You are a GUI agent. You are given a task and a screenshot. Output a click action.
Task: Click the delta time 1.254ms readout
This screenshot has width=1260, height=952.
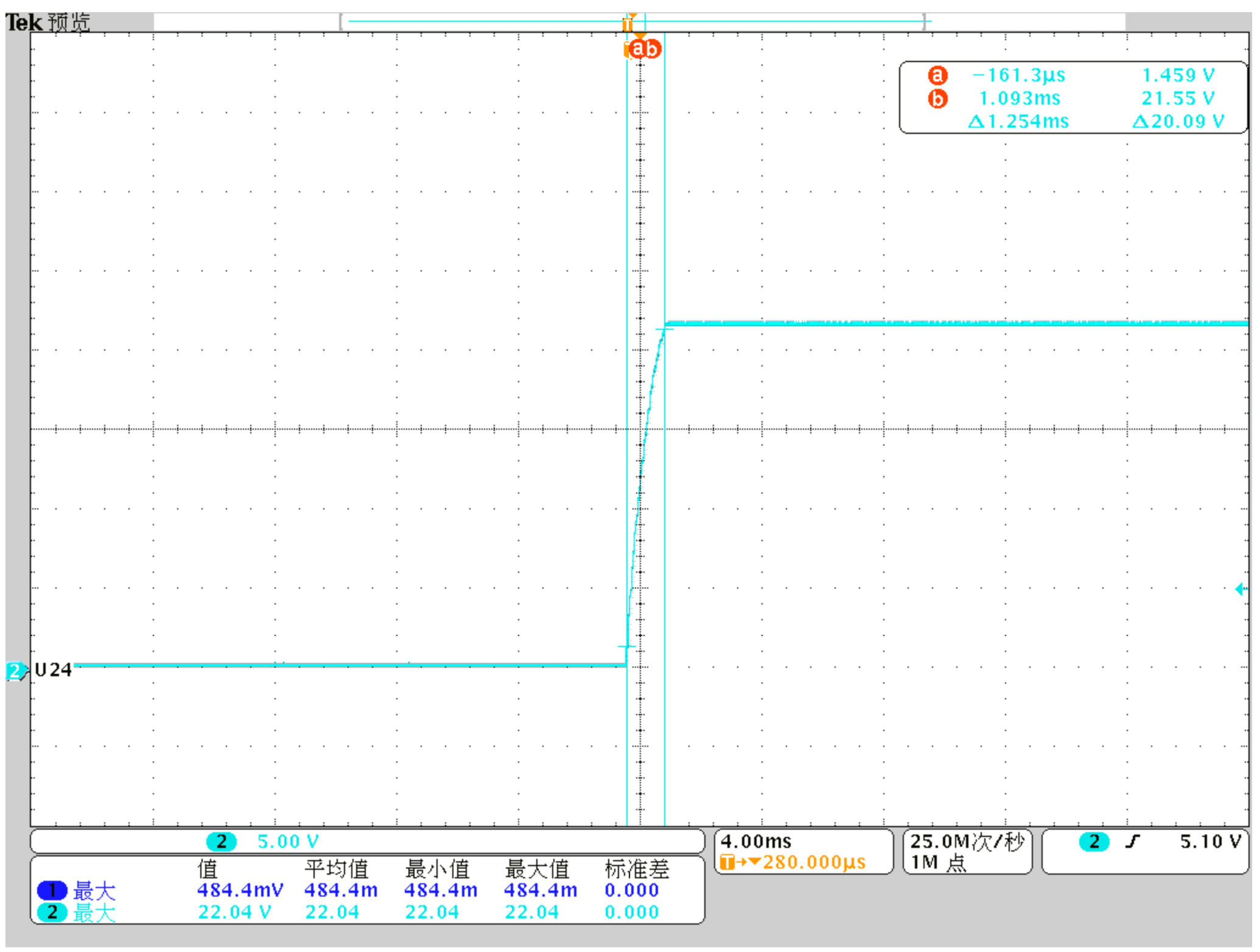[1019, 122]
